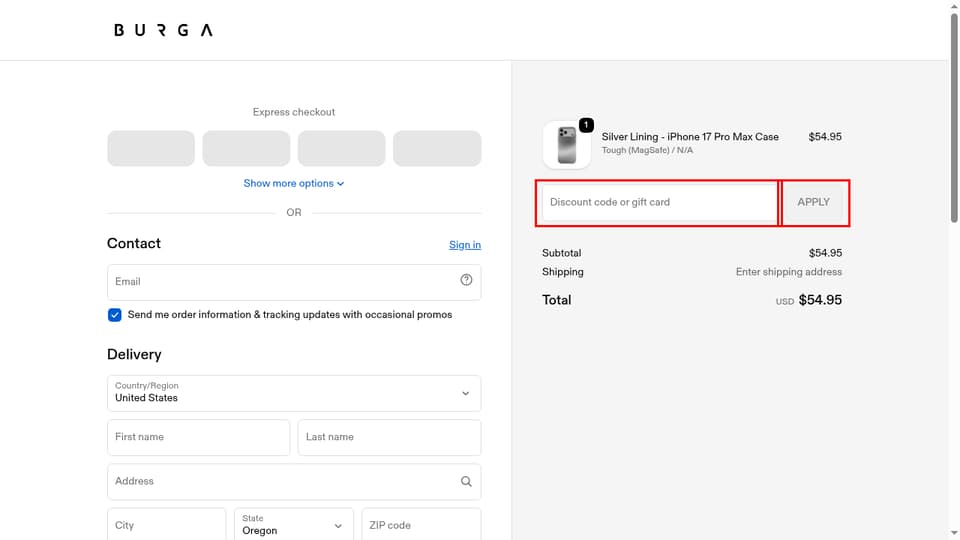Focus the discount code or gift card field
Viewport: 960px width, 540px height.
659,202
